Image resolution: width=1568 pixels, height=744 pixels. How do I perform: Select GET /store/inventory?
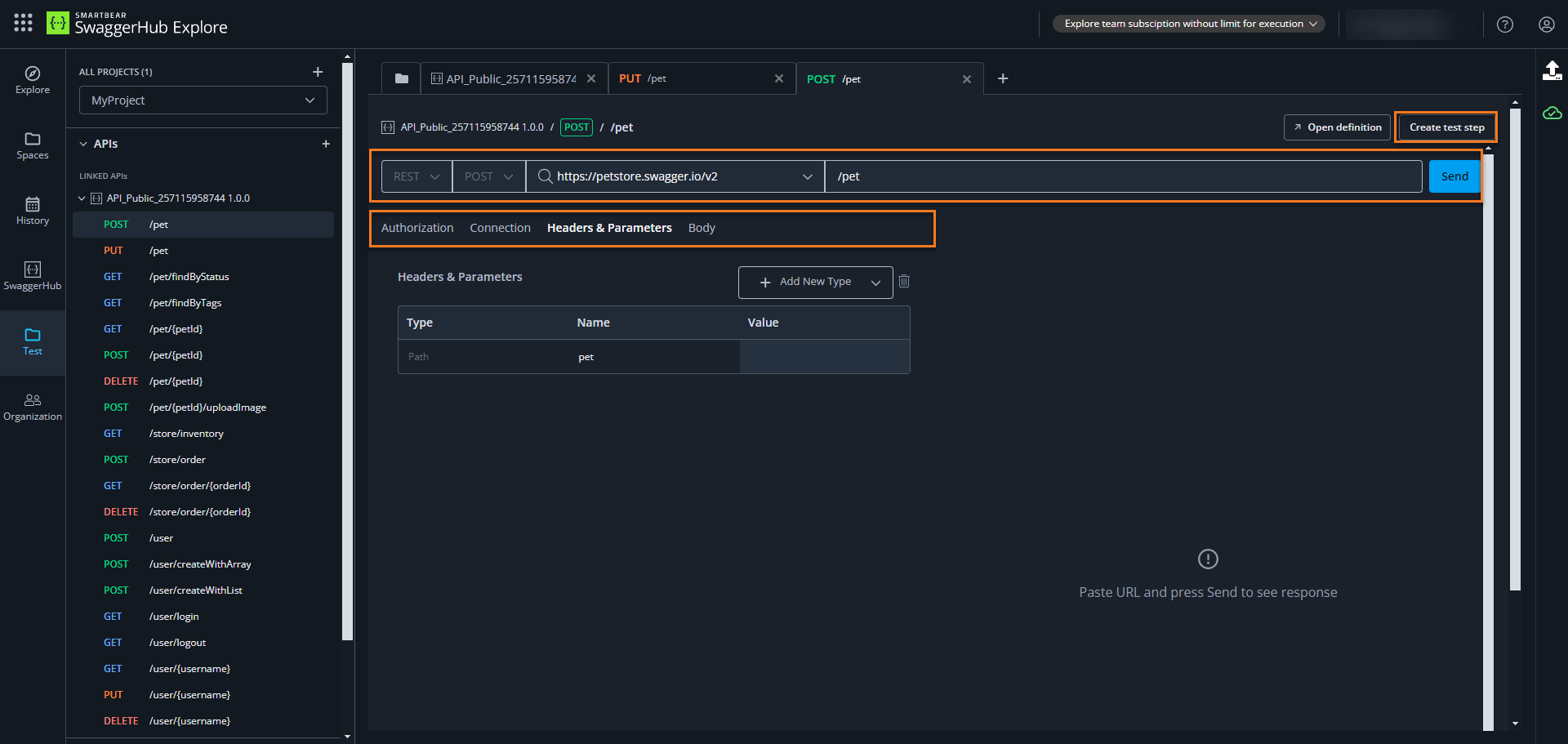pyautogui.click(x=203, y=434)
